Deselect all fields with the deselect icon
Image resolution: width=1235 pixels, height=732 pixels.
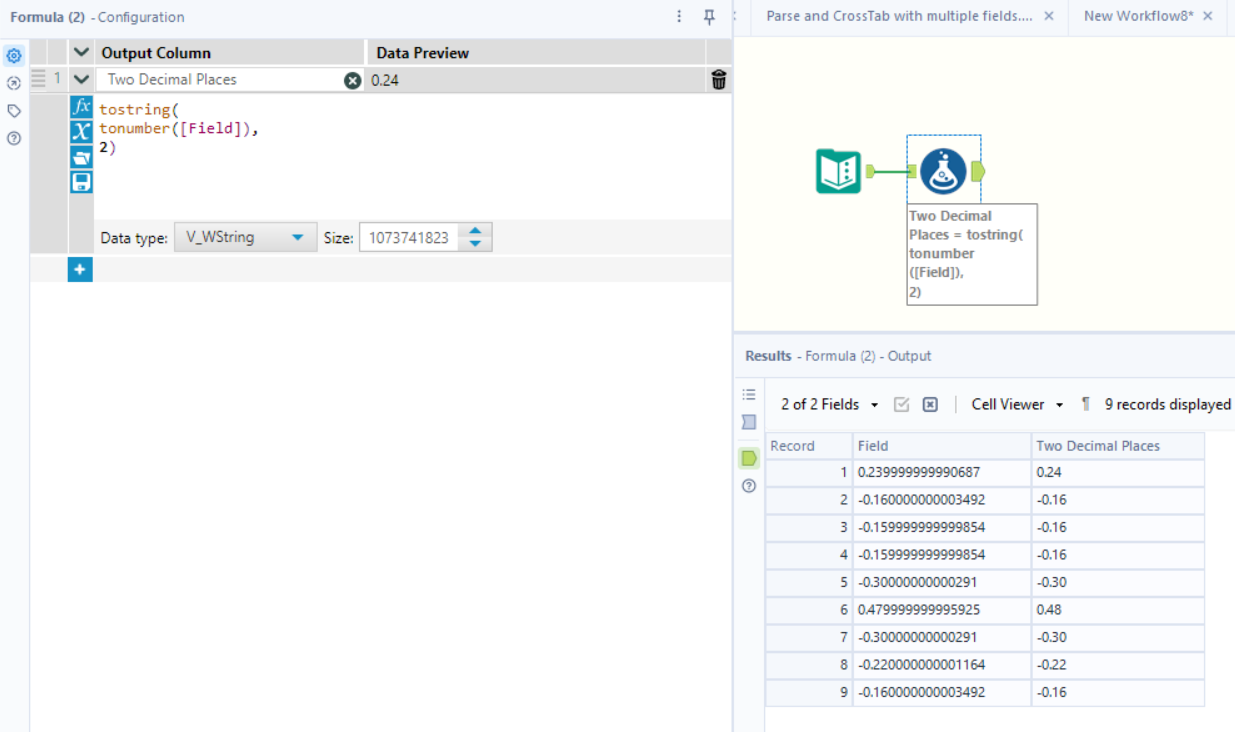coord(930,404)
